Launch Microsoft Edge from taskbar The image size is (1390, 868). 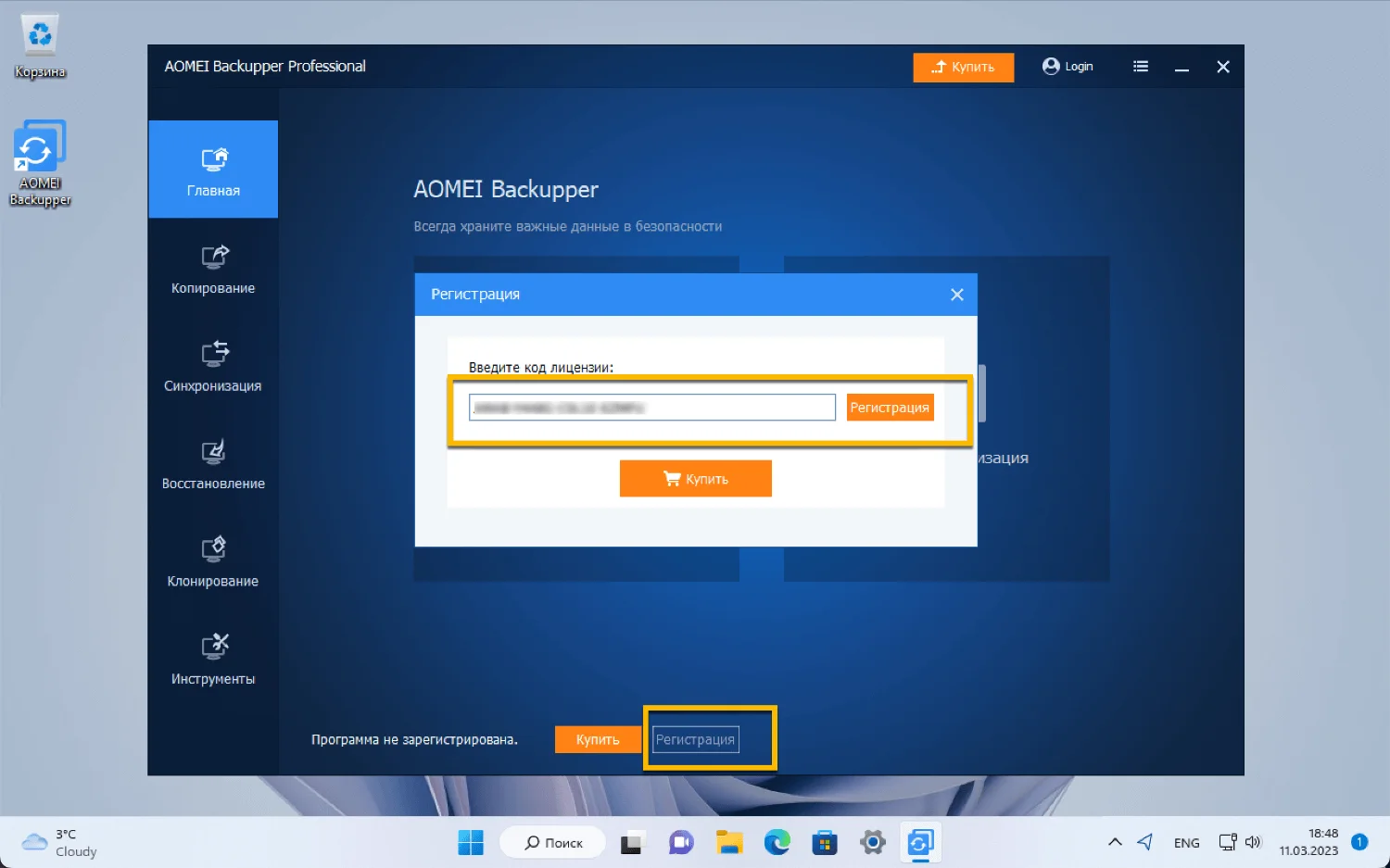pos(777,843)
